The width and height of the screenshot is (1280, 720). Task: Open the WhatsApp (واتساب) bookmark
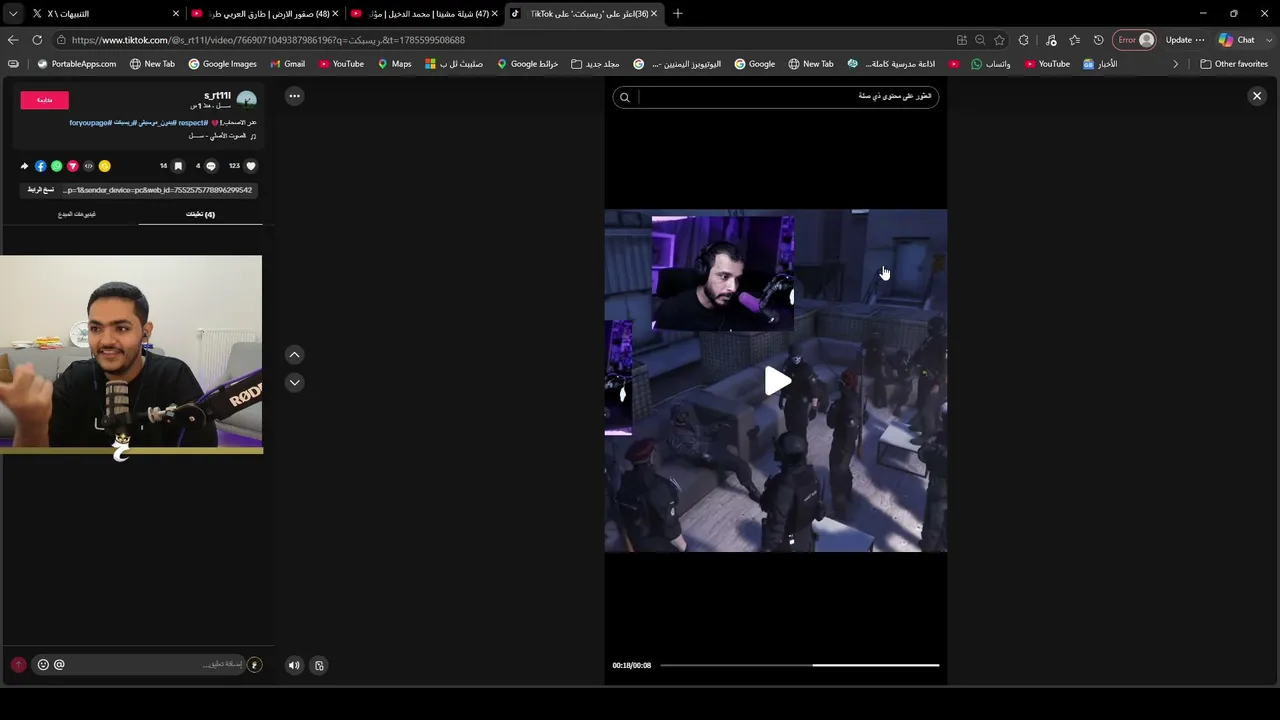coord(990,64)
